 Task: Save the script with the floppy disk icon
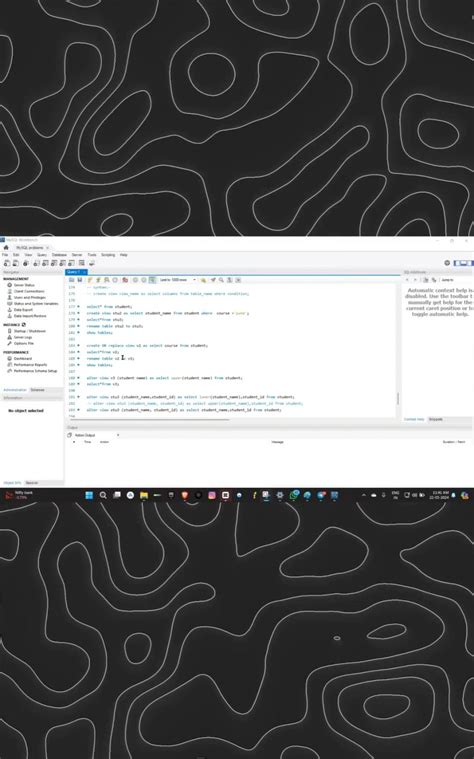coord(80,280)
